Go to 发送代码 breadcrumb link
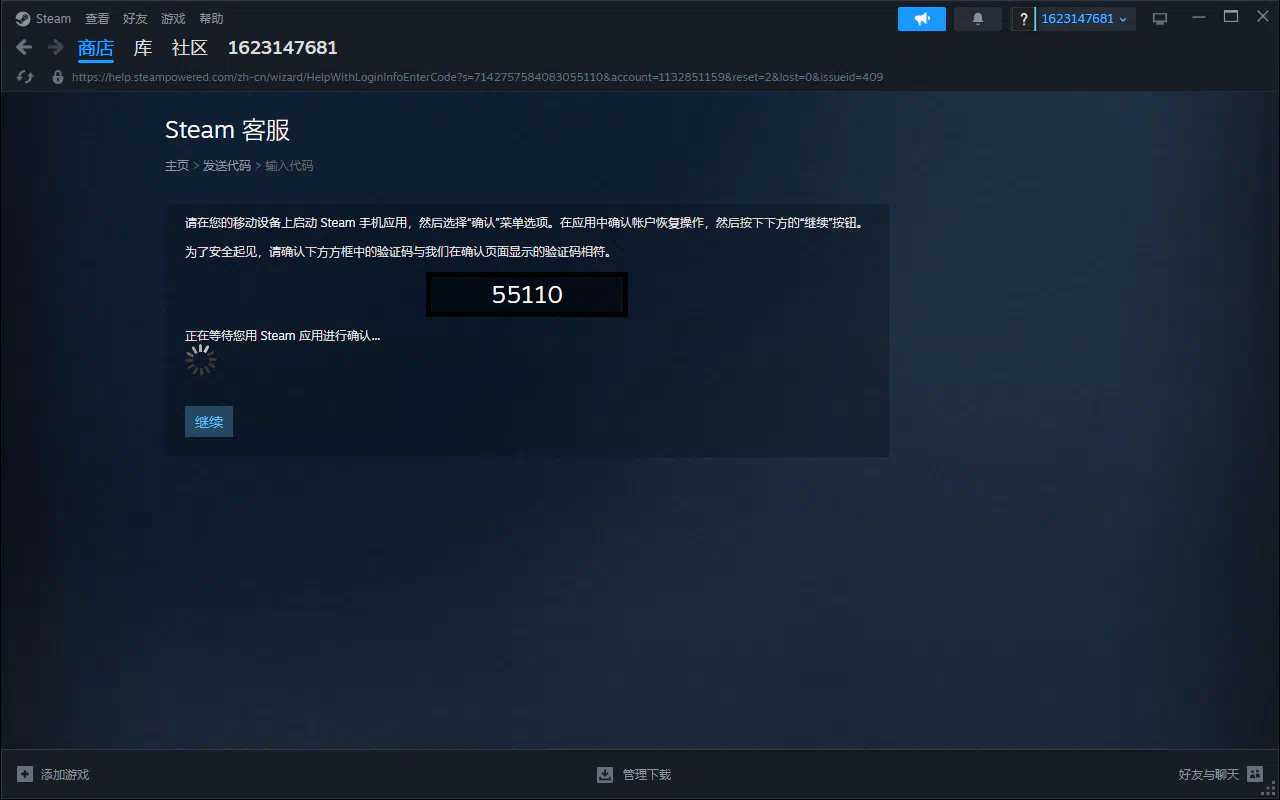 (x=227, y=166)
